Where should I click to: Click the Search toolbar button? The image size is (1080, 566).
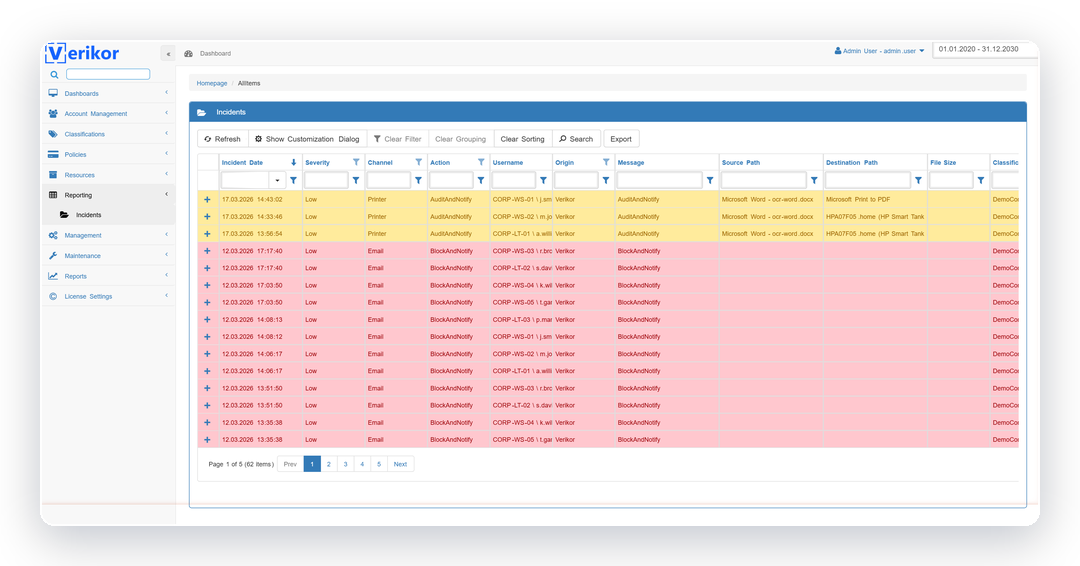tap(576, 139)
